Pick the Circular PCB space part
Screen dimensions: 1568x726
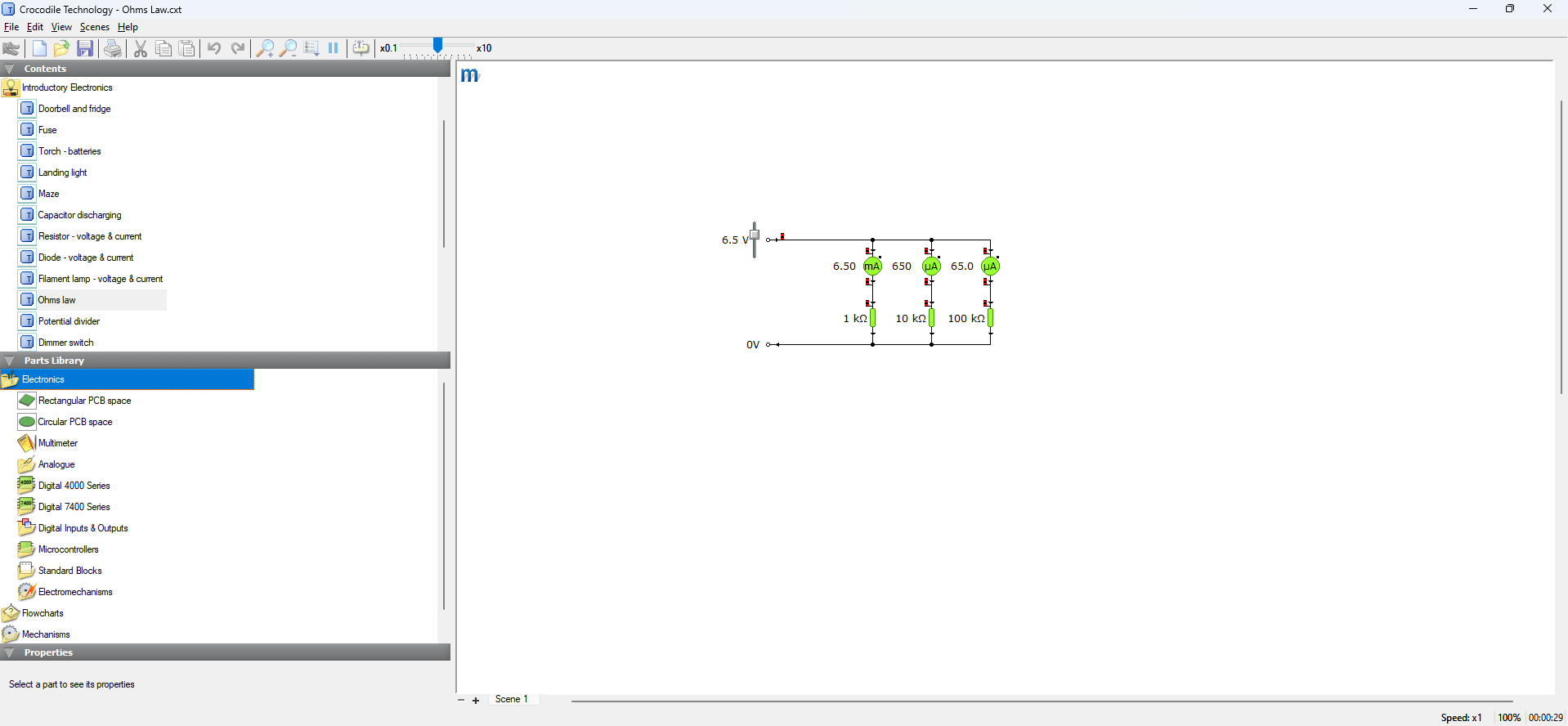click(x=65, y=422)
